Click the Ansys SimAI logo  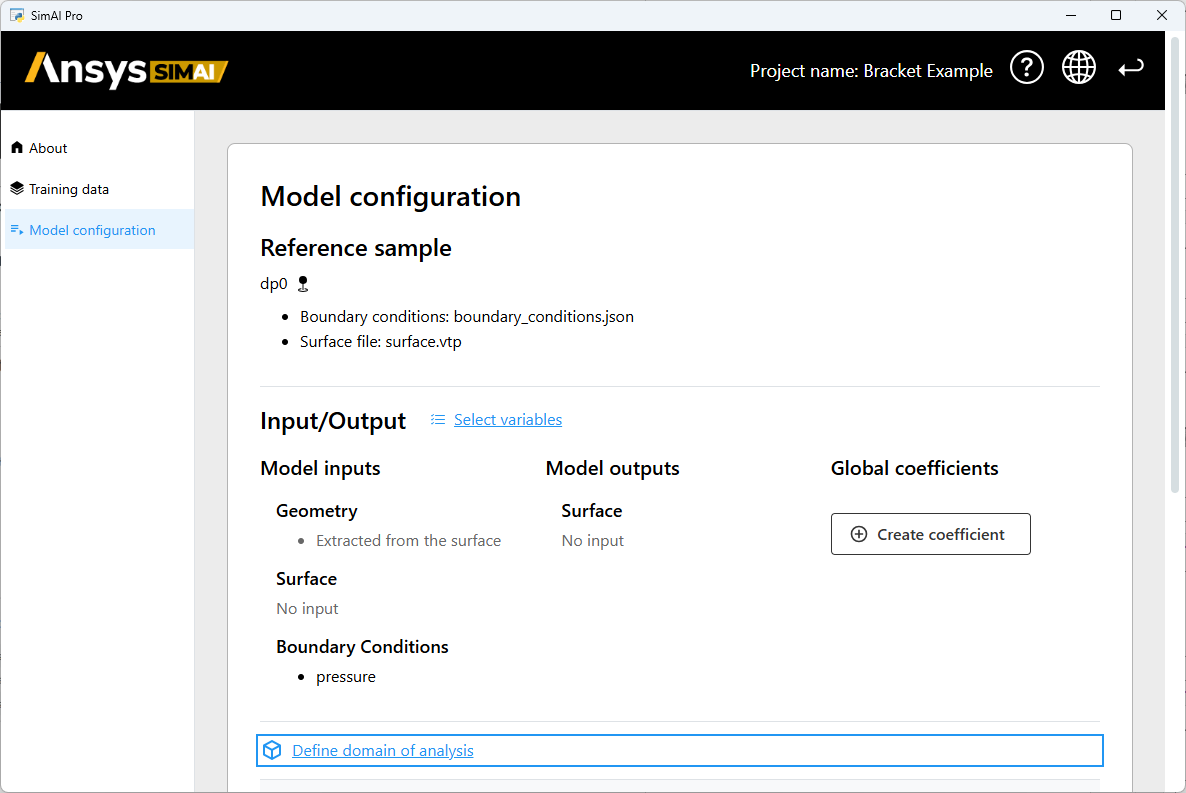[x=127, y=70]
